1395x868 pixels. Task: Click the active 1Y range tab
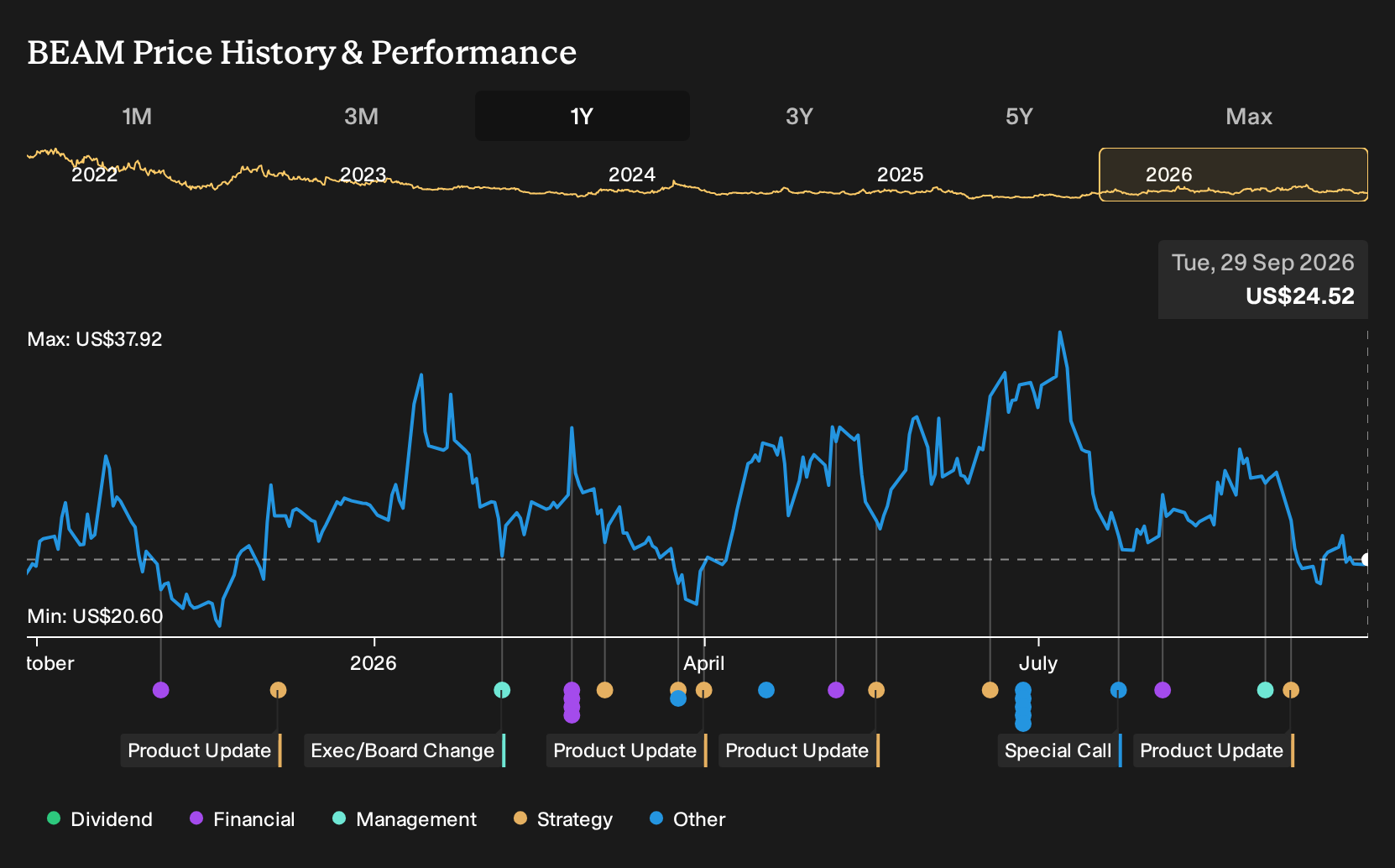click(583, 116)
